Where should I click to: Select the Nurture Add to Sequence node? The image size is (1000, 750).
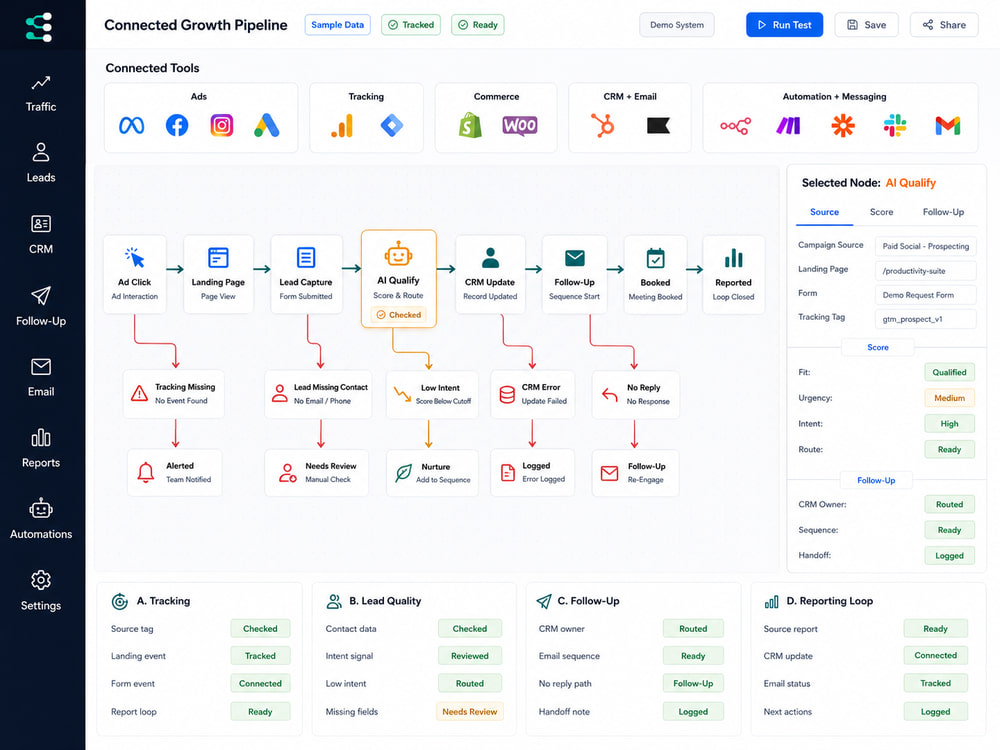(432, 473)
